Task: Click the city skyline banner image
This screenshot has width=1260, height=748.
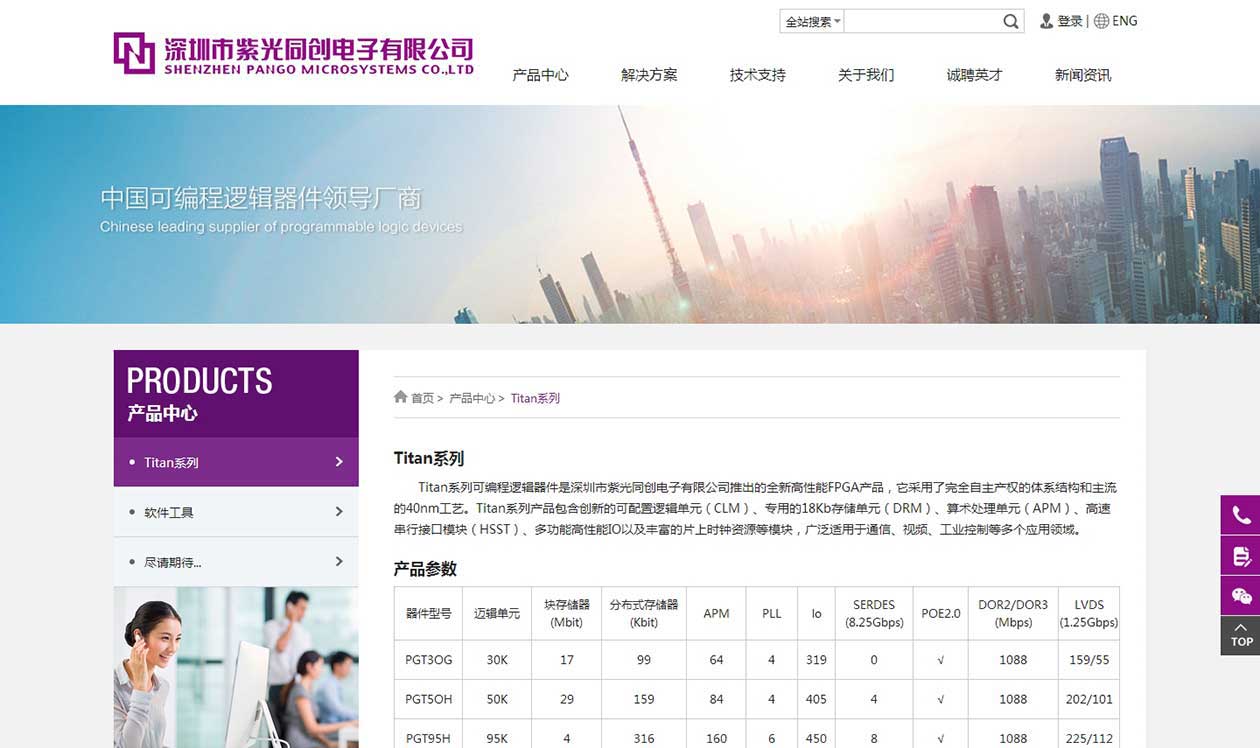Action: pyautogui.click(x=630, y=214)
